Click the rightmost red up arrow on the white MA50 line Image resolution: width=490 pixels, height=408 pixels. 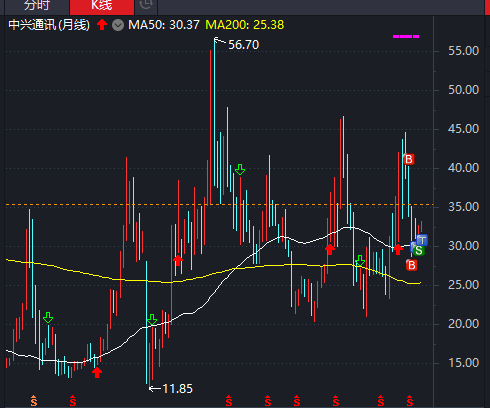coord(398,249)
